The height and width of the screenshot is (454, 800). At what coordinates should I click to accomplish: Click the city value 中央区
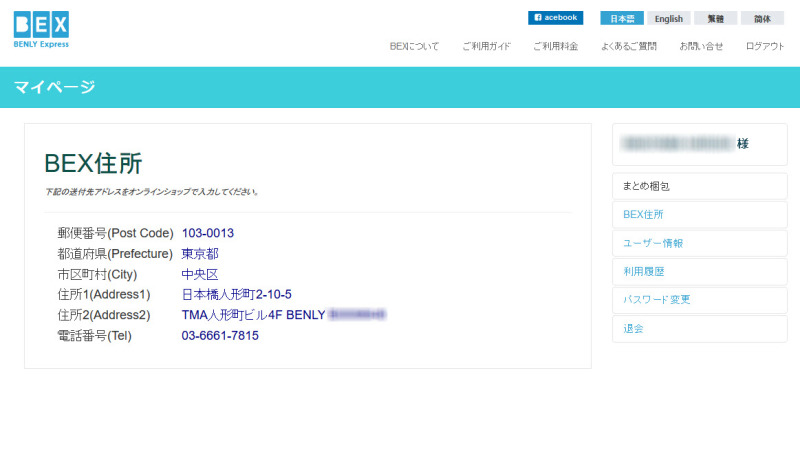[200, 274]
